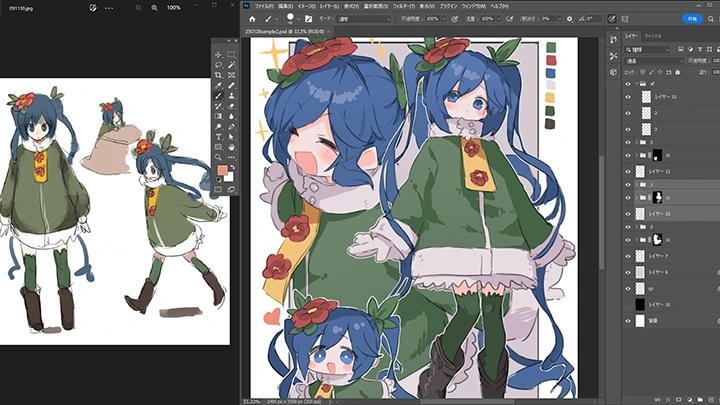This screenshot has width=720, height=405.
Task: Select the Zoom magnifier tool
Action: (x=219, y=158)
